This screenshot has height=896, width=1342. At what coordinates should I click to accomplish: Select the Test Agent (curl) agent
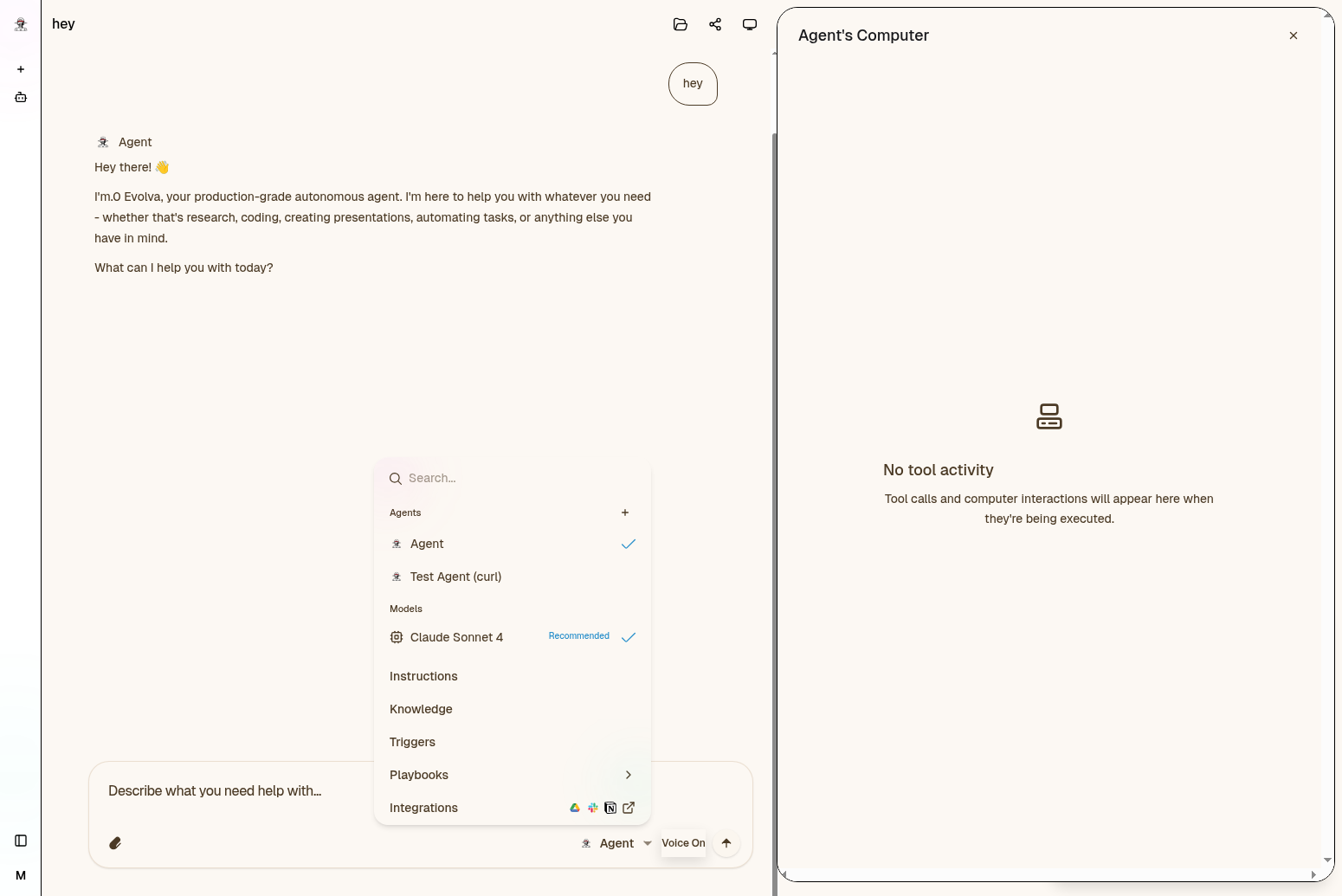click(455, 577)
